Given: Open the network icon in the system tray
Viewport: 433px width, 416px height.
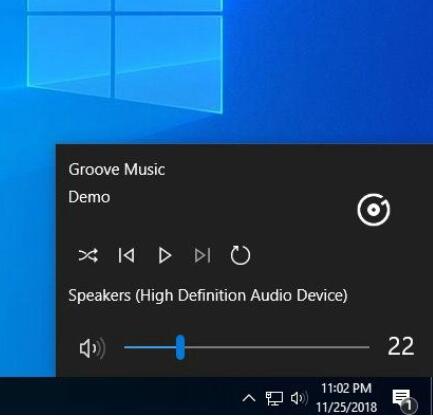Looking at the screenshot, I should [274, 398].
